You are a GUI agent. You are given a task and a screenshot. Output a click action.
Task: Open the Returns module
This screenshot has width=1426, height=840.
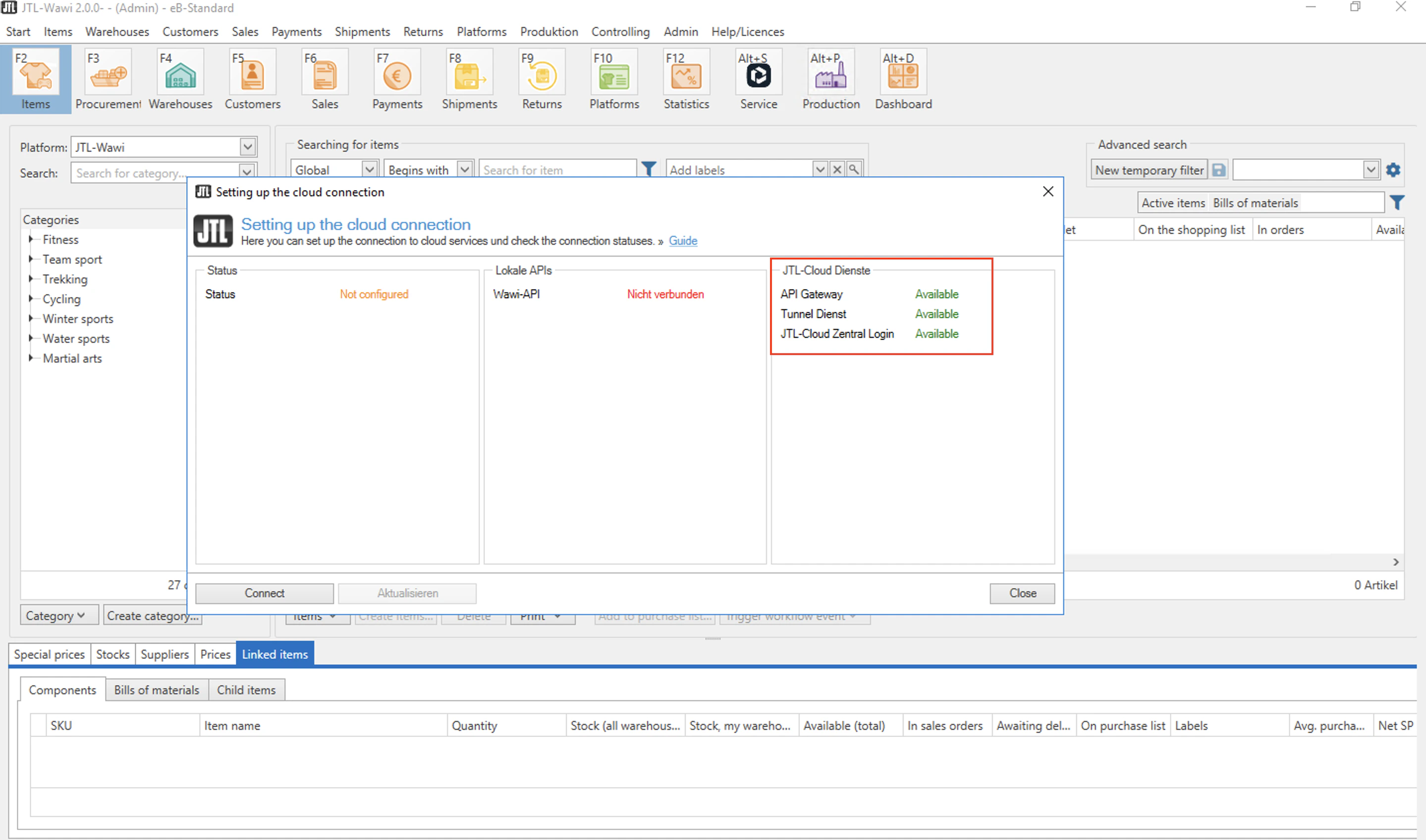click(x=541, y=78)
